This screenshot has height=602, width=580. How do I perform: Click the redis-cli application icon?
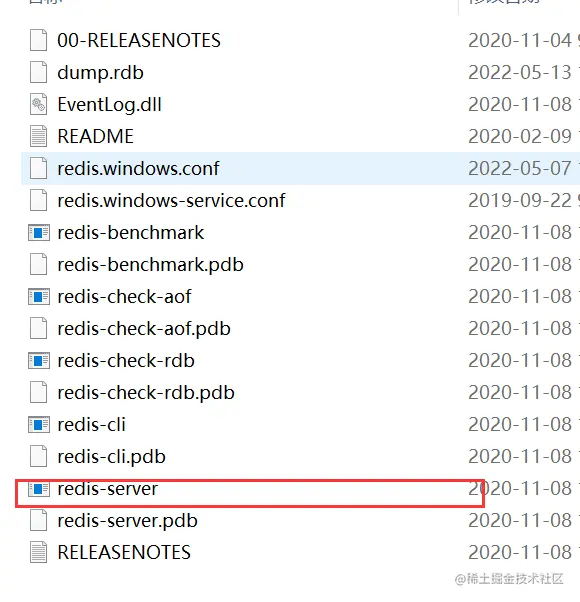39,425
